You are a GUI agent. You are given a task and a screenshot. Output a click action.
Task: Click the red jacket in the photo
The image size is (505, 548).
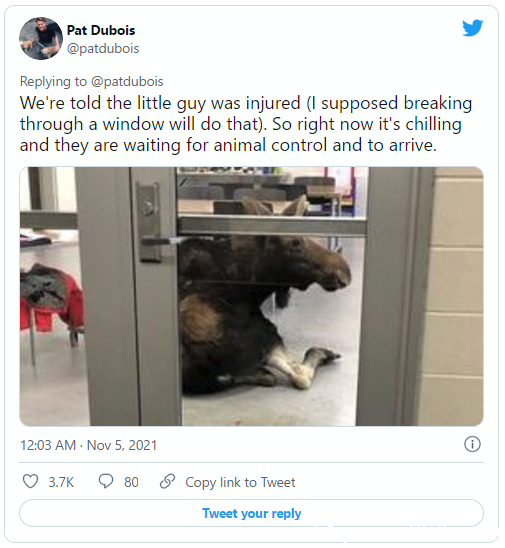52,299
